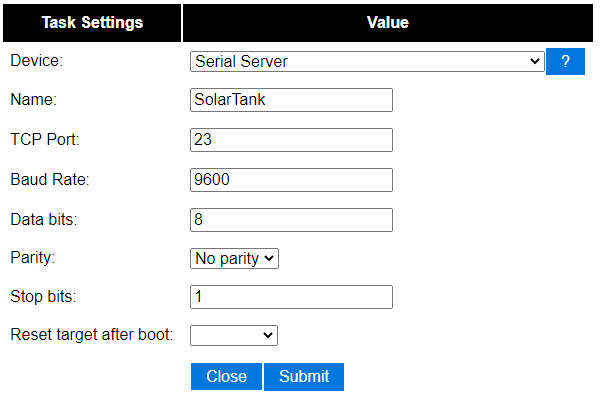Open the Device dropdown showing Serial Server

(367, 61)
